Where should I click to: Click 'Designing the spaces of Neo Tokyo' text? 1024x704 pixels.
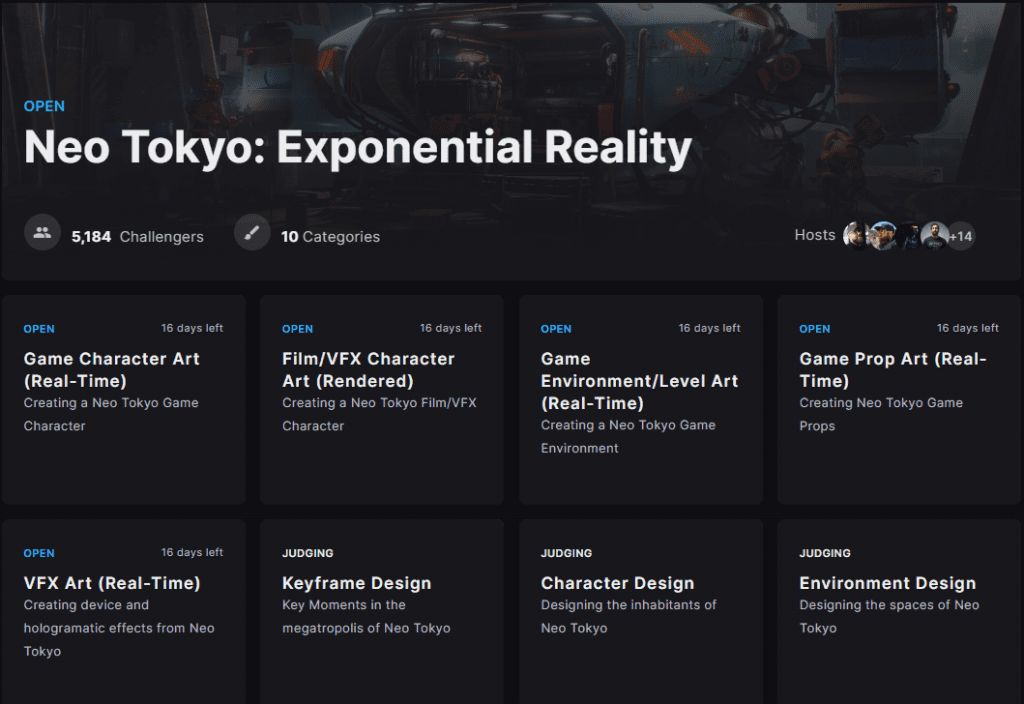889,616
